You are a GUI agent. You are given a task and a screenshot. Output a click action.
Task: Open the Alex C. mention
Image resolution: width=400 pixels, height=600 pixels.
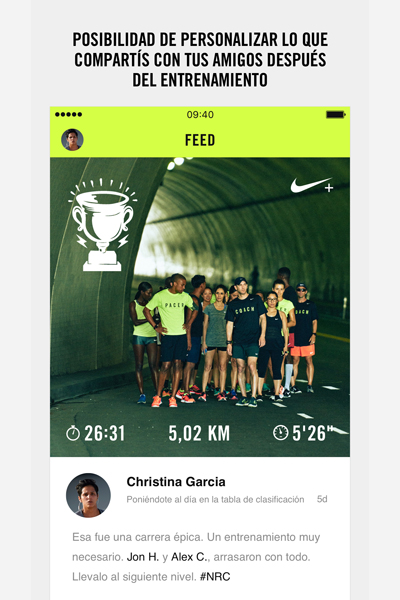click(x=189, y=557)
